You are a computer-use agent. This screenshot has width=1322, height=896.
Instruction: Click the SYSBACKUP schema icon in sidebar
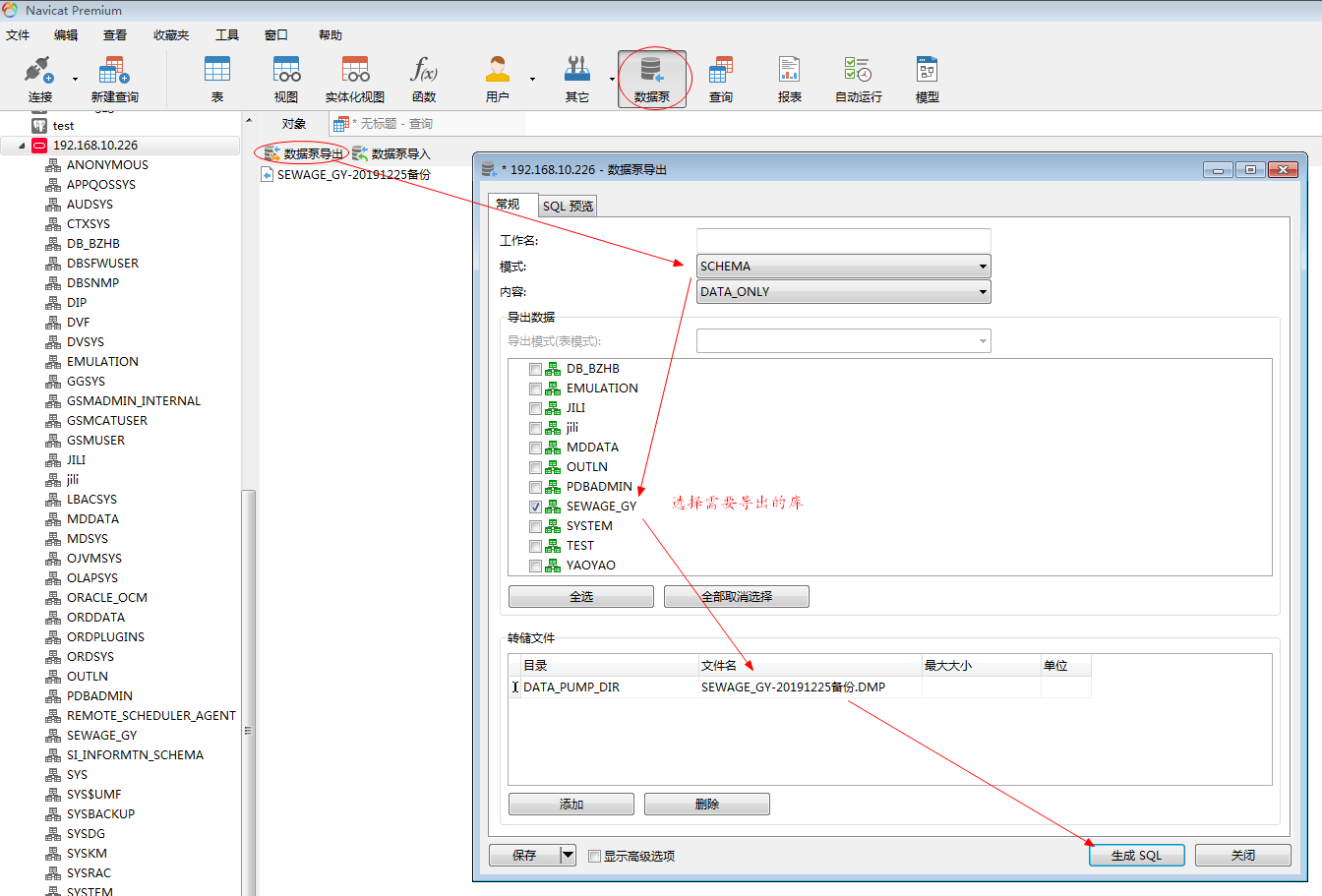point(53,814)
